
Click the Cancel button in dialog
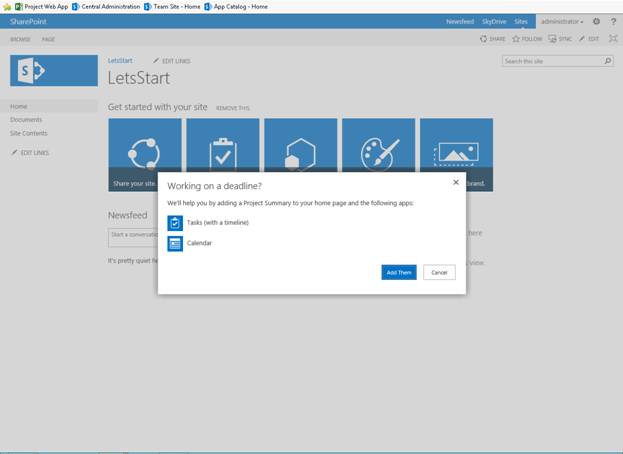[439, 272]
